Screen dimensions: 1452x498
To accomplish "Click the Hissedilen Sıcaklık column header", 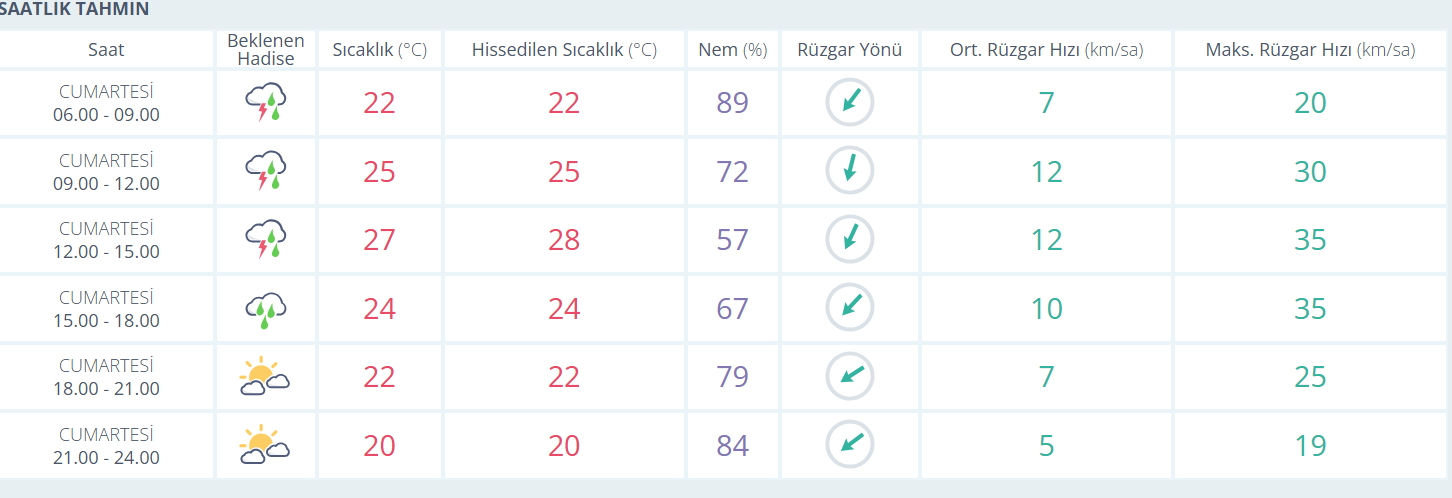I will 564,50.
